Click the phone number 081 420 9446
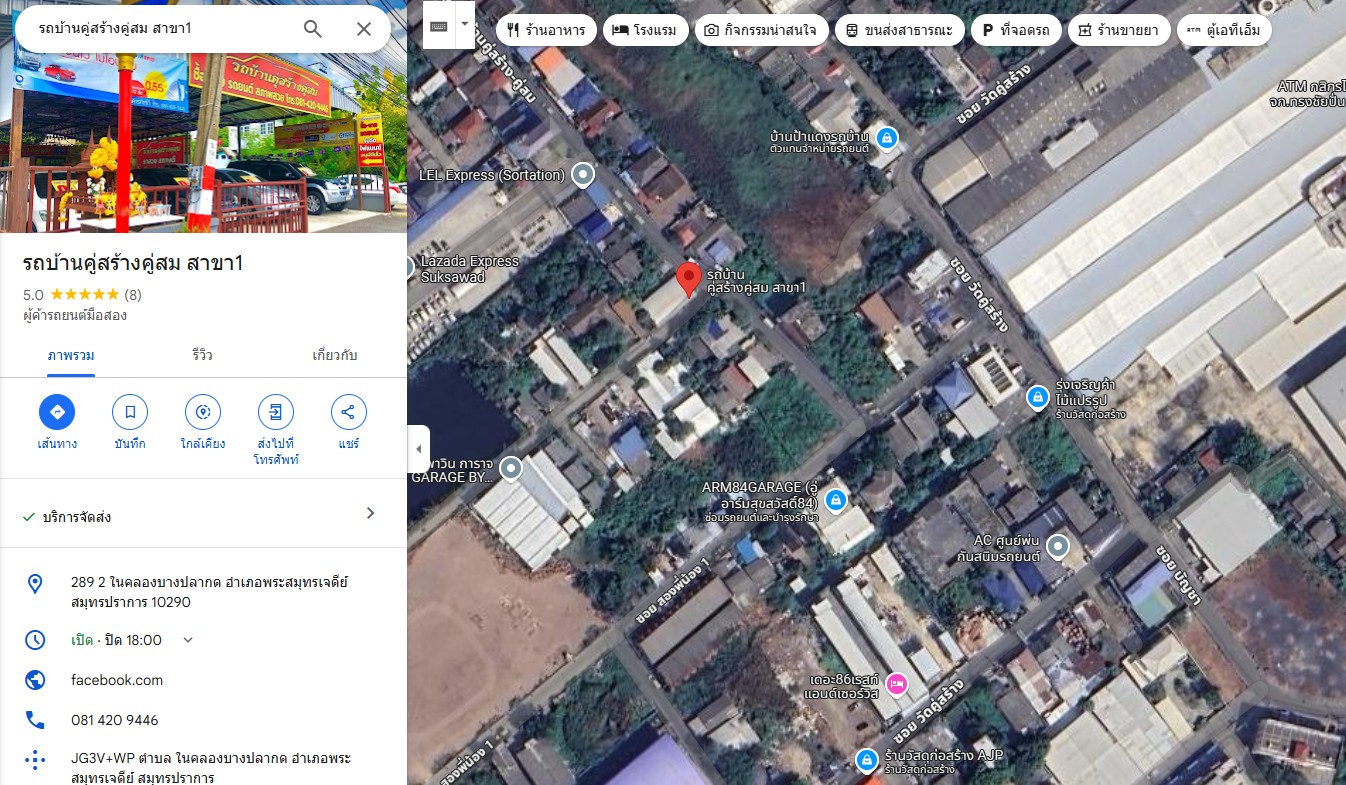This screenshot has width=1346, height=785. click(115, 720)
